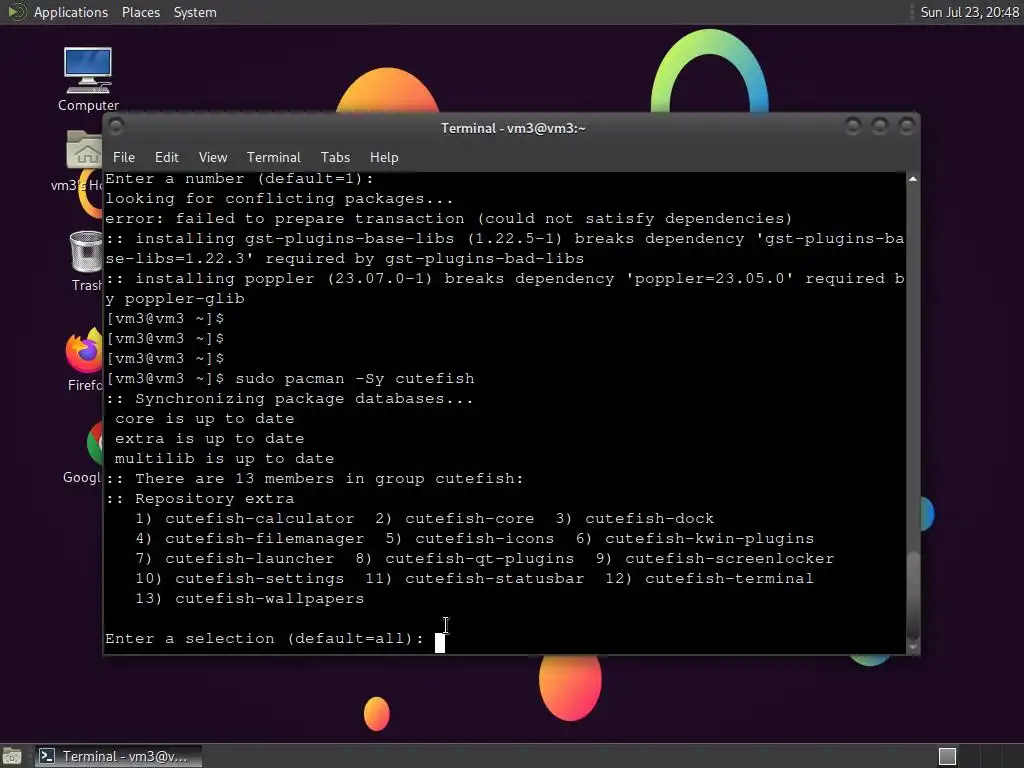1024x768 pixels.
Task: Click the 'error: failed to prepare transaction' line
Action: [x=449, y=219]
